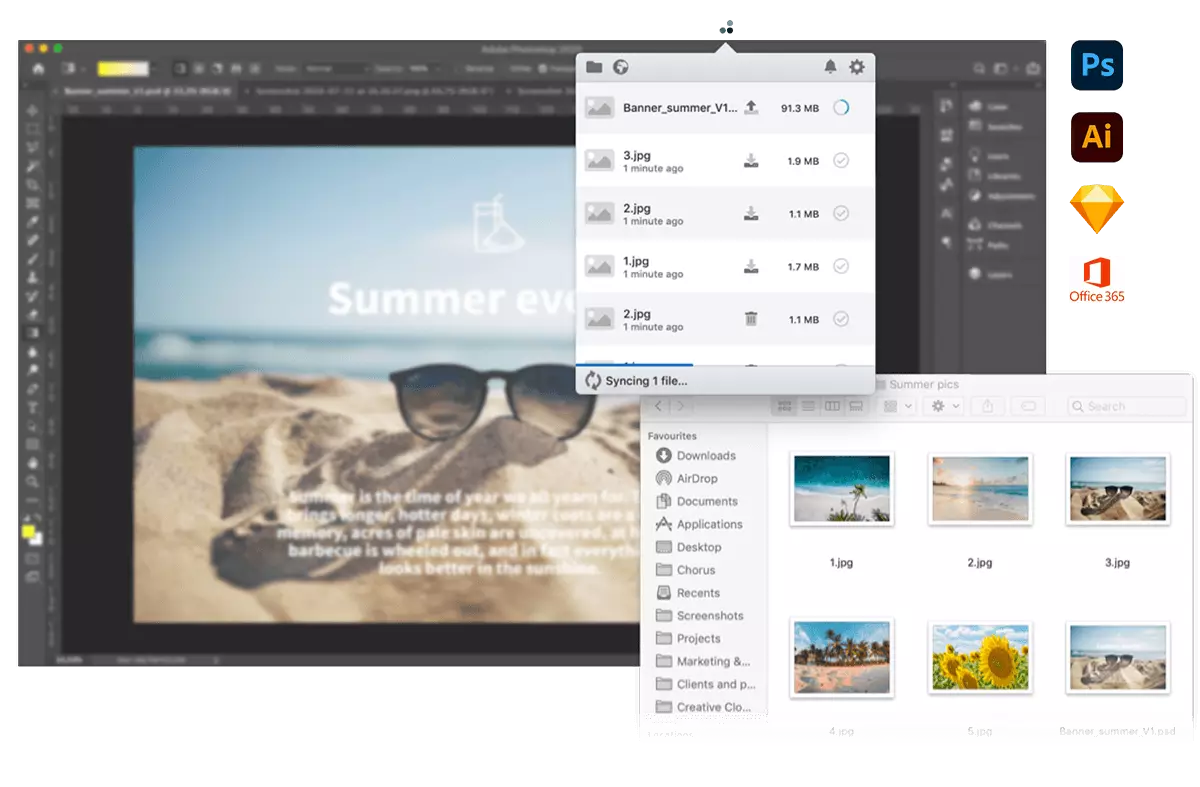This screenshot has width=1200, height=787.
Task: Select the Brush tool in Photoshop
Action: [32, 257]
